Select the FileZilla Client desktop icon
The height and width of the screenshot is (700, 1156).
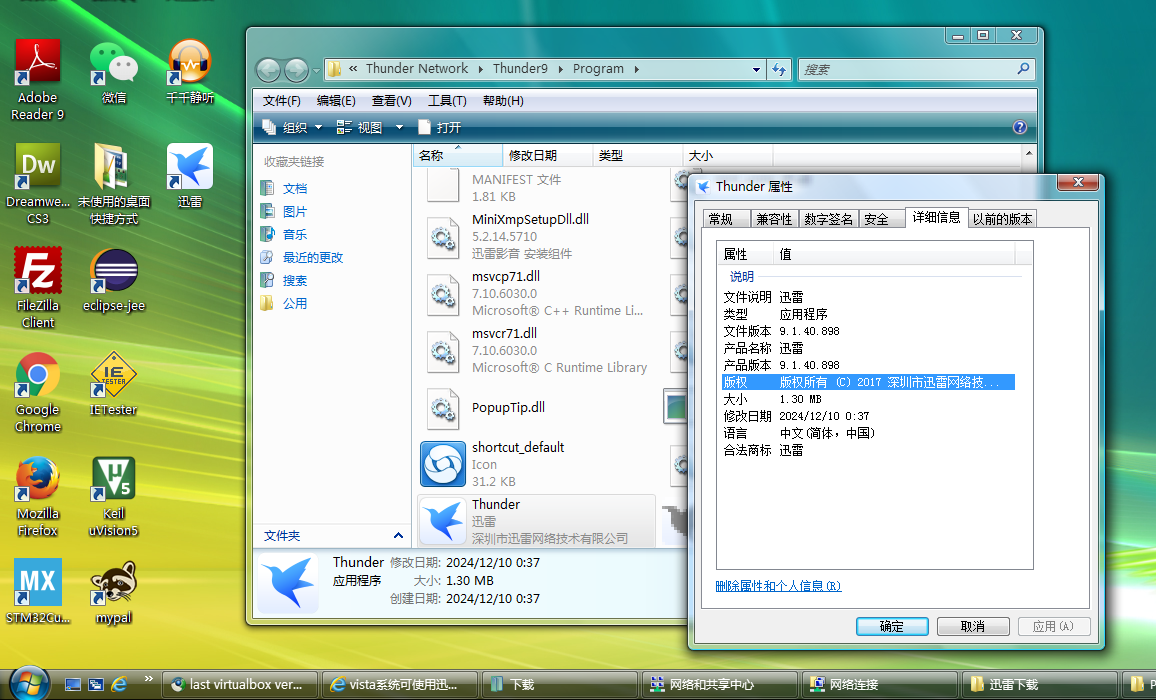tap(38, 288)
